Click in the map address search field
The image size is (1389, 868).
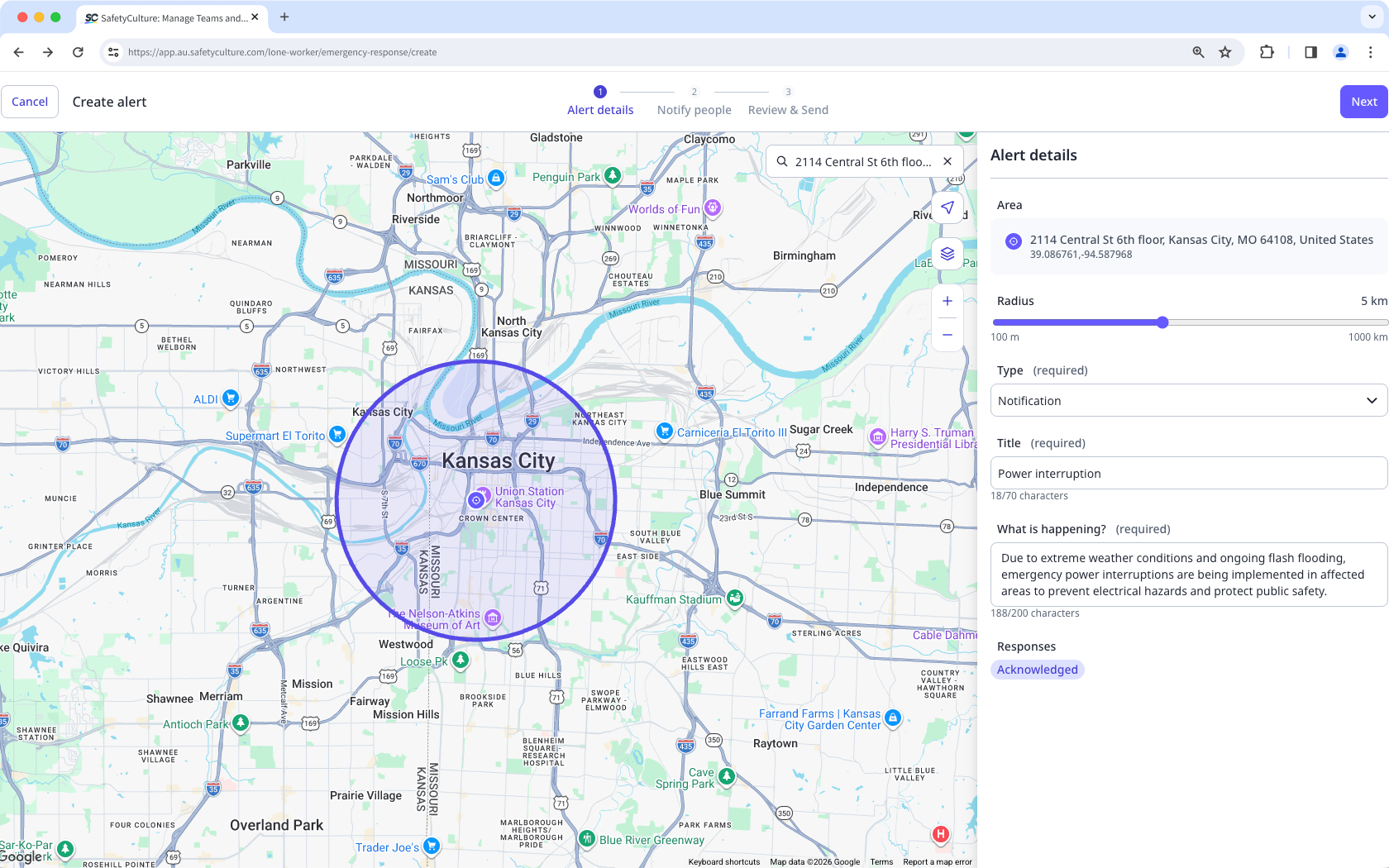point(863,162)
